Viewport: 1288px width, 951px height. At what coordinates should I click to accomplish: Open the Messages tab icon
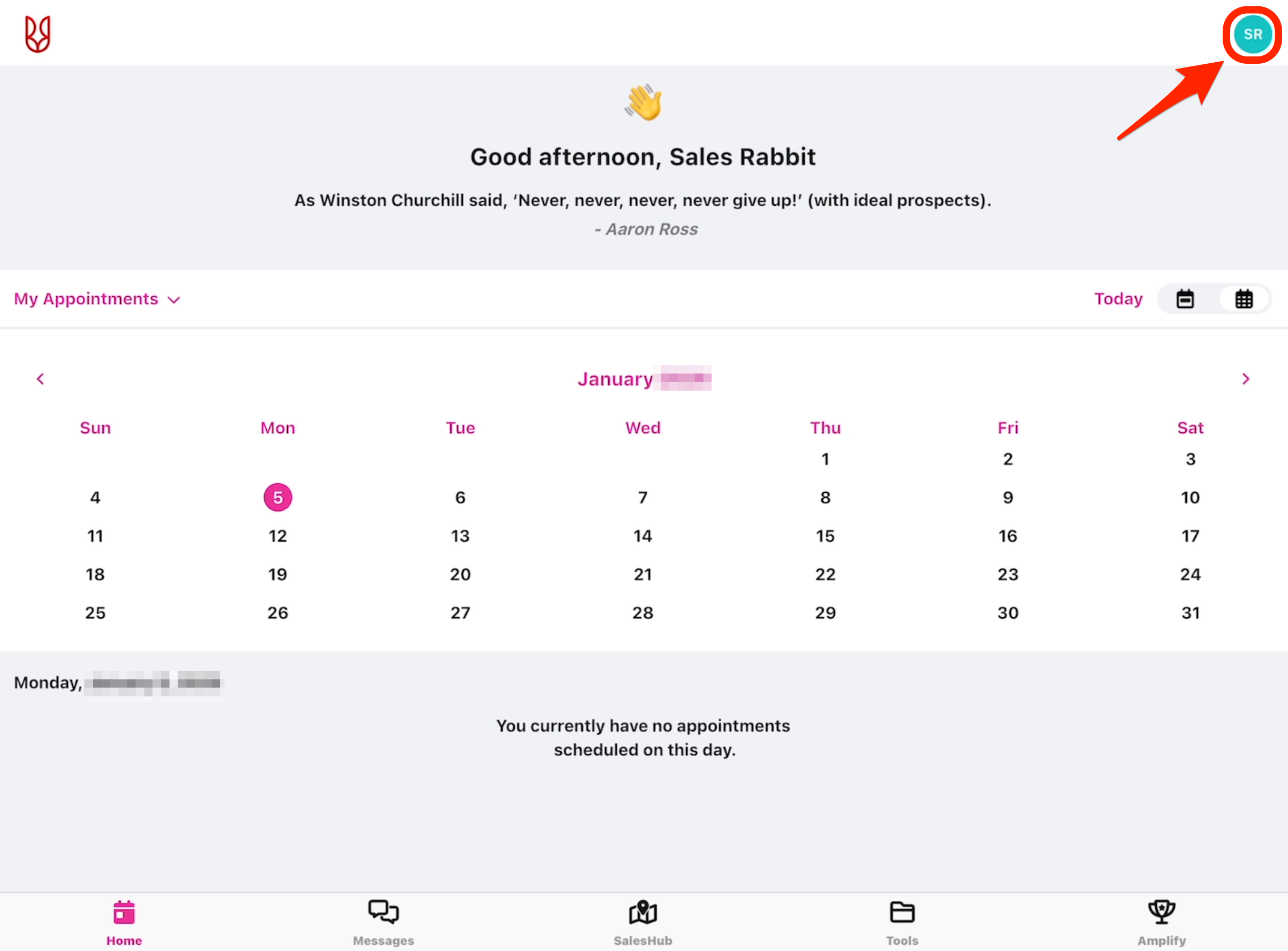point(383,913)
